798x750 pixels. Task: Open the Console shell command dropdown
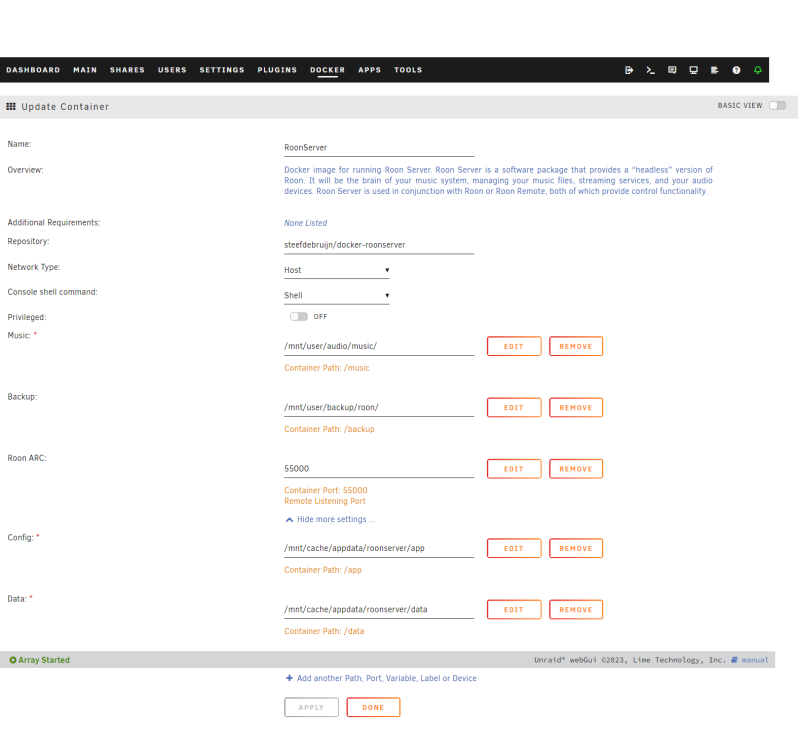click(336, 296)
